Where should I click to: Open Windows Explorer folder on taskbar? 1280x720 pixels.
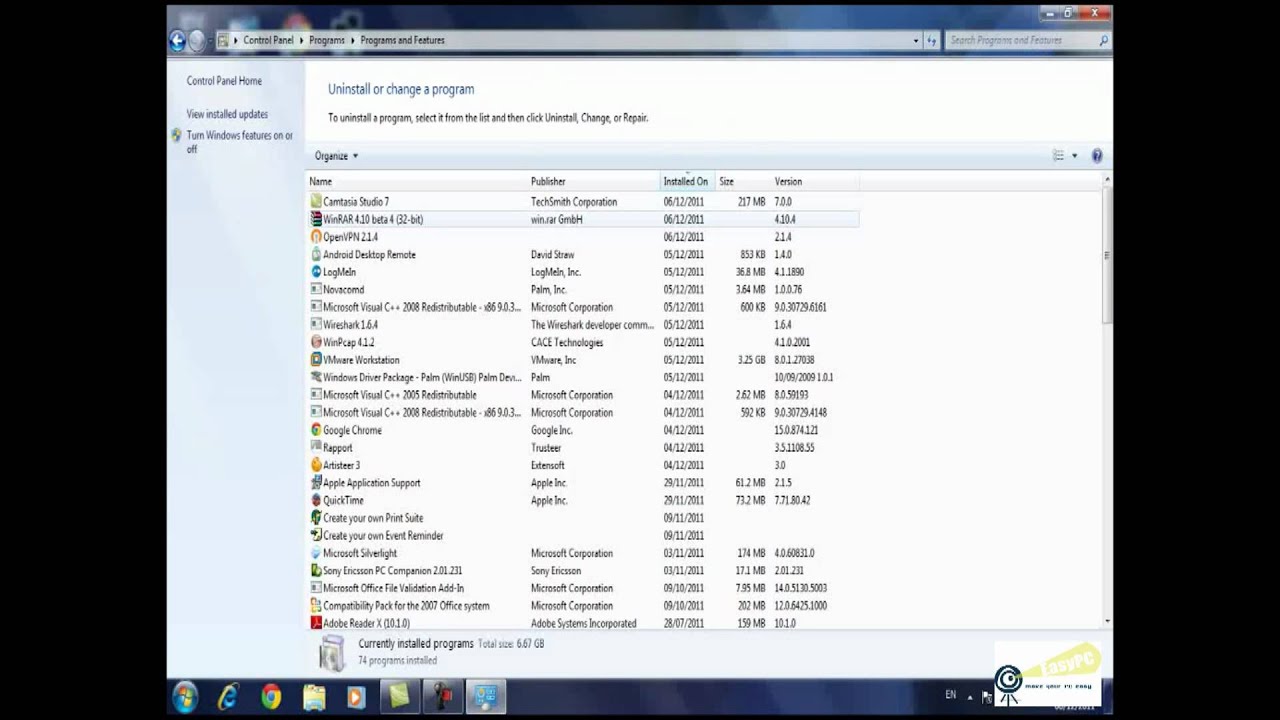(x=314, y=696)
